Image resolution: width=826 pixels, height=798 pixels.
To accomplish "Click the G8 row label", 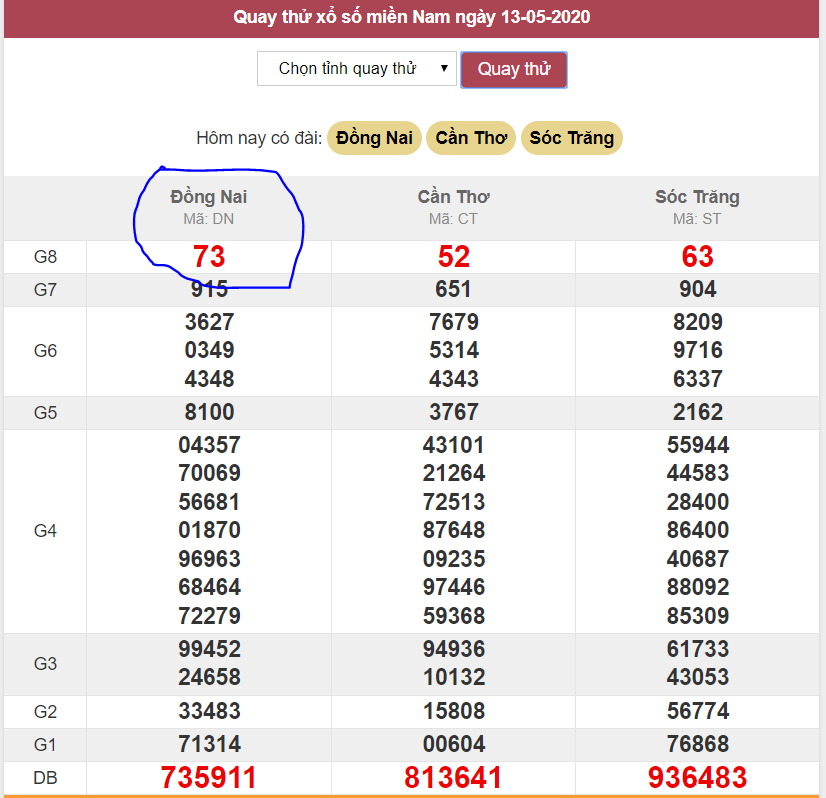I will 45,257.
